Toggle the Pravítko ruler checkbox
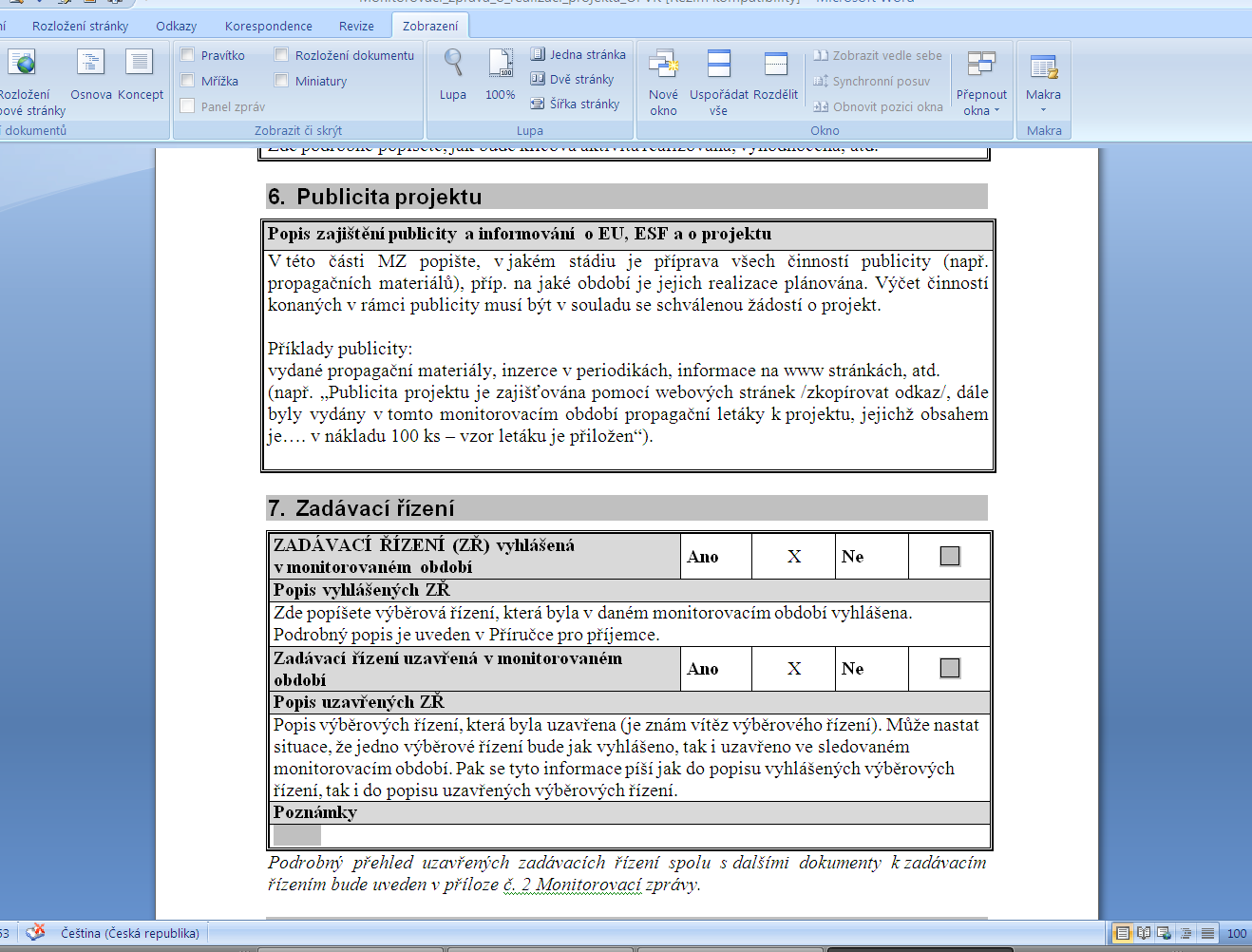 point(187,55)
